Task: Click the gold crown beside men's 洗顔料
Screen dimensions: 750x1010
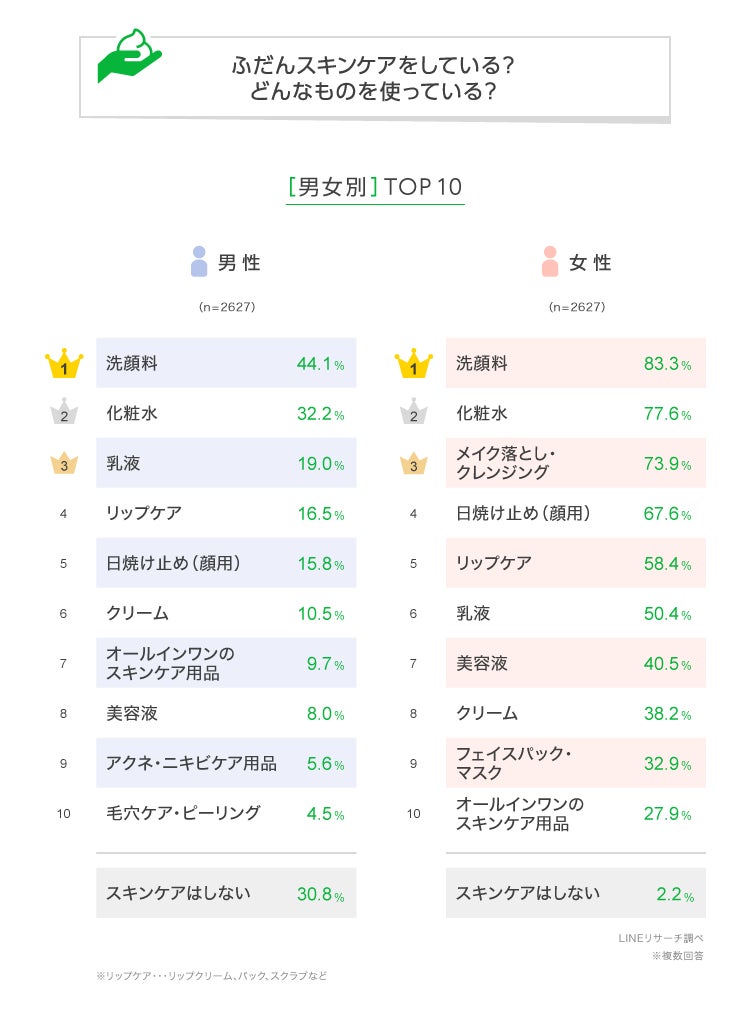Action: pos(64,364)
